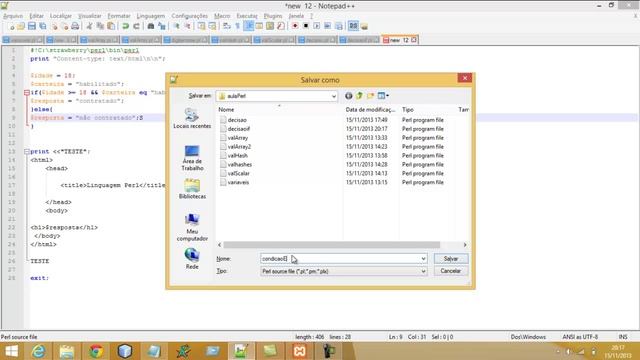Collapse the if-block fold marker at line 6

click(27, 93)
